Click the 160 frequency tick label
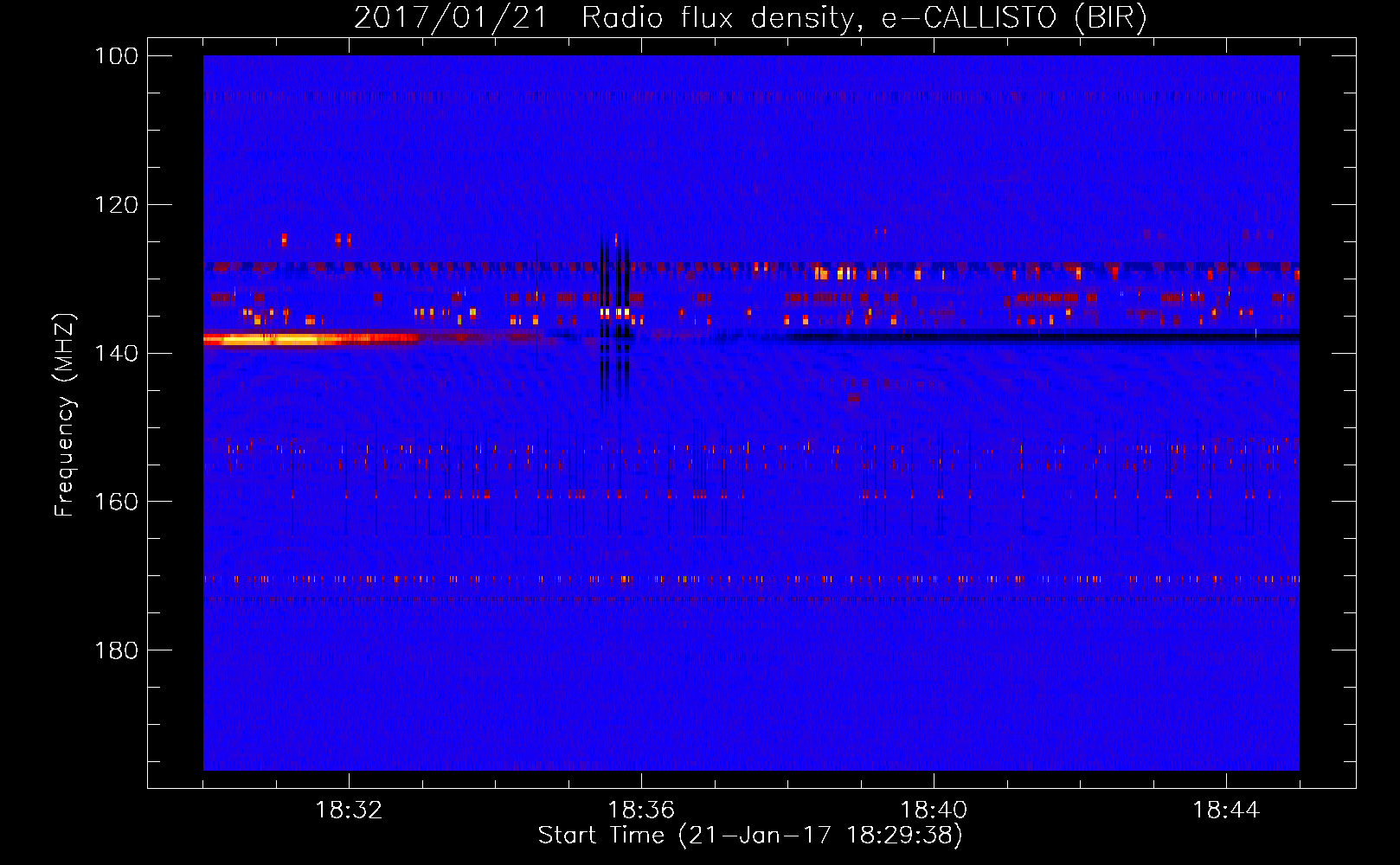Screen dimensions: 1400x865 117,502
